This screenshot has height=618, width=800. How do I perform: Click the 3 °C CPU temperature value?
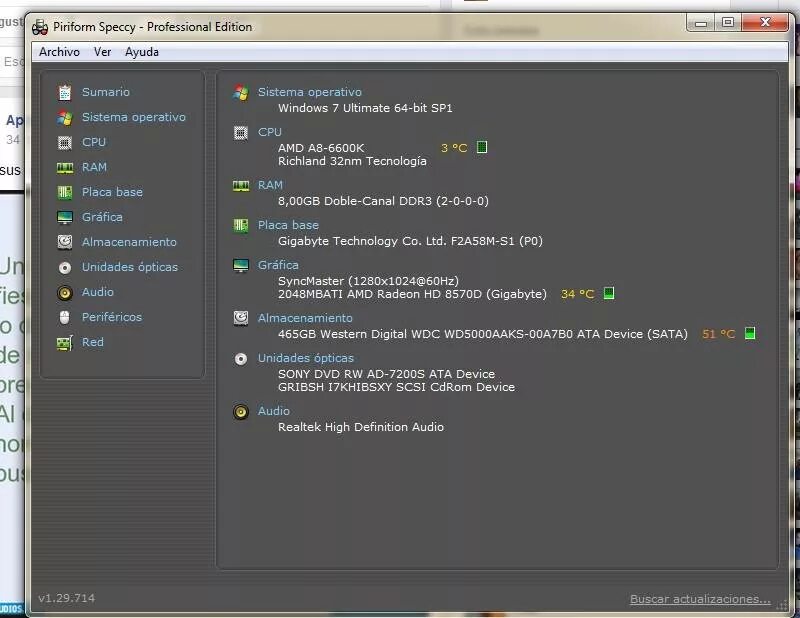tap(454, 148)
